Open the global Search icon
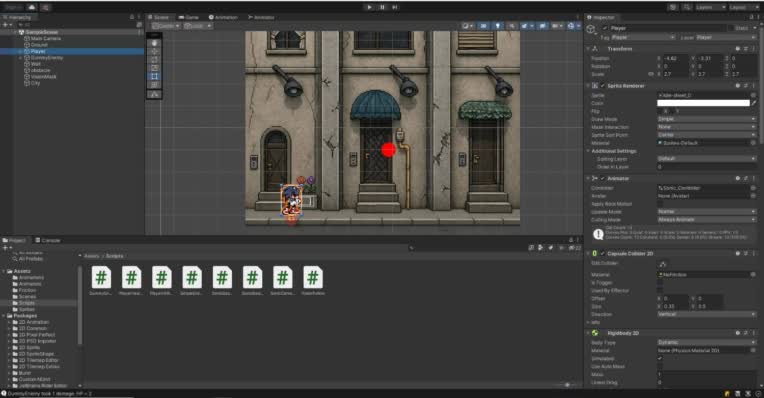 pos(687,7)
